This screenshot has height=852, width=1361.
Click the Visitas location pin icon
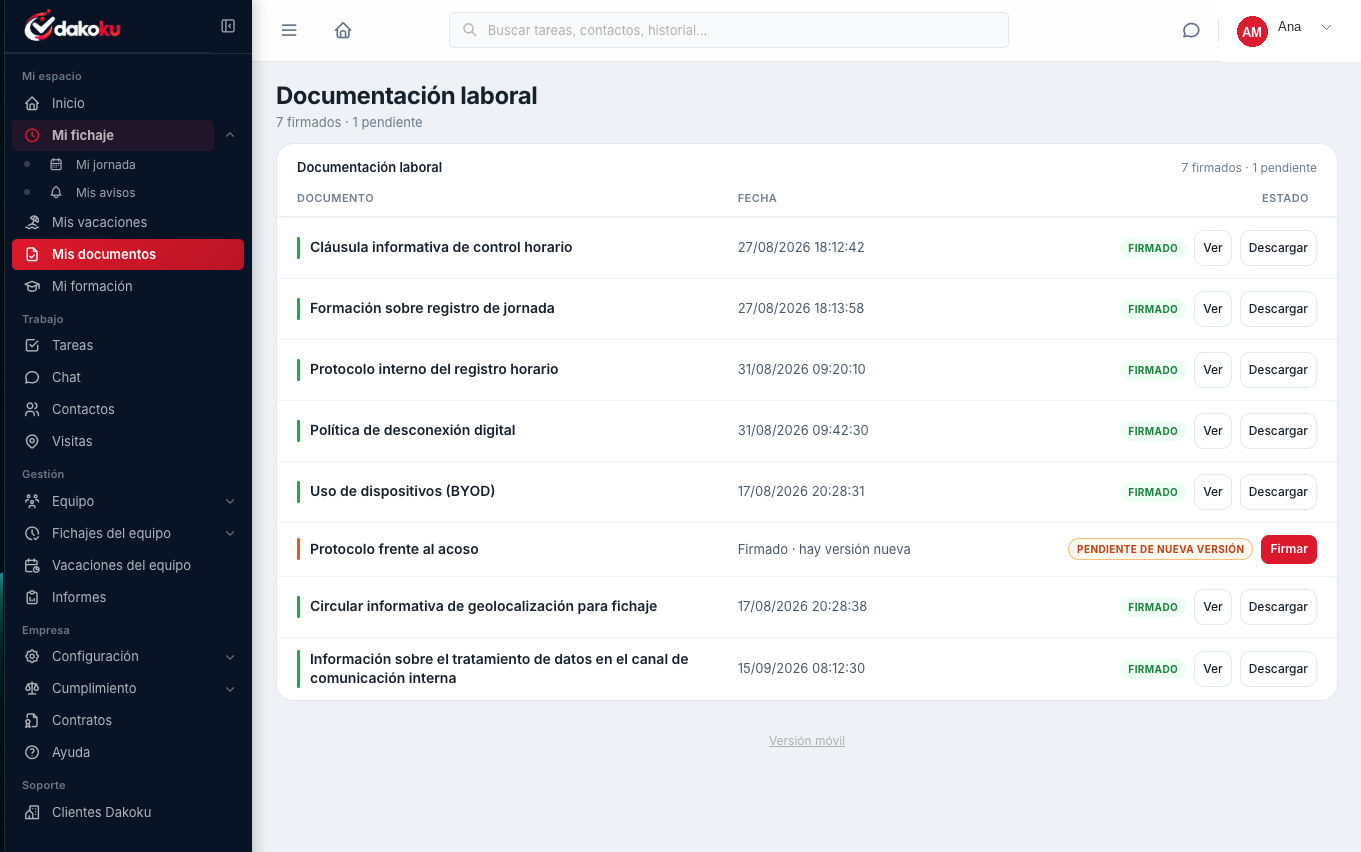pos(32,441)
